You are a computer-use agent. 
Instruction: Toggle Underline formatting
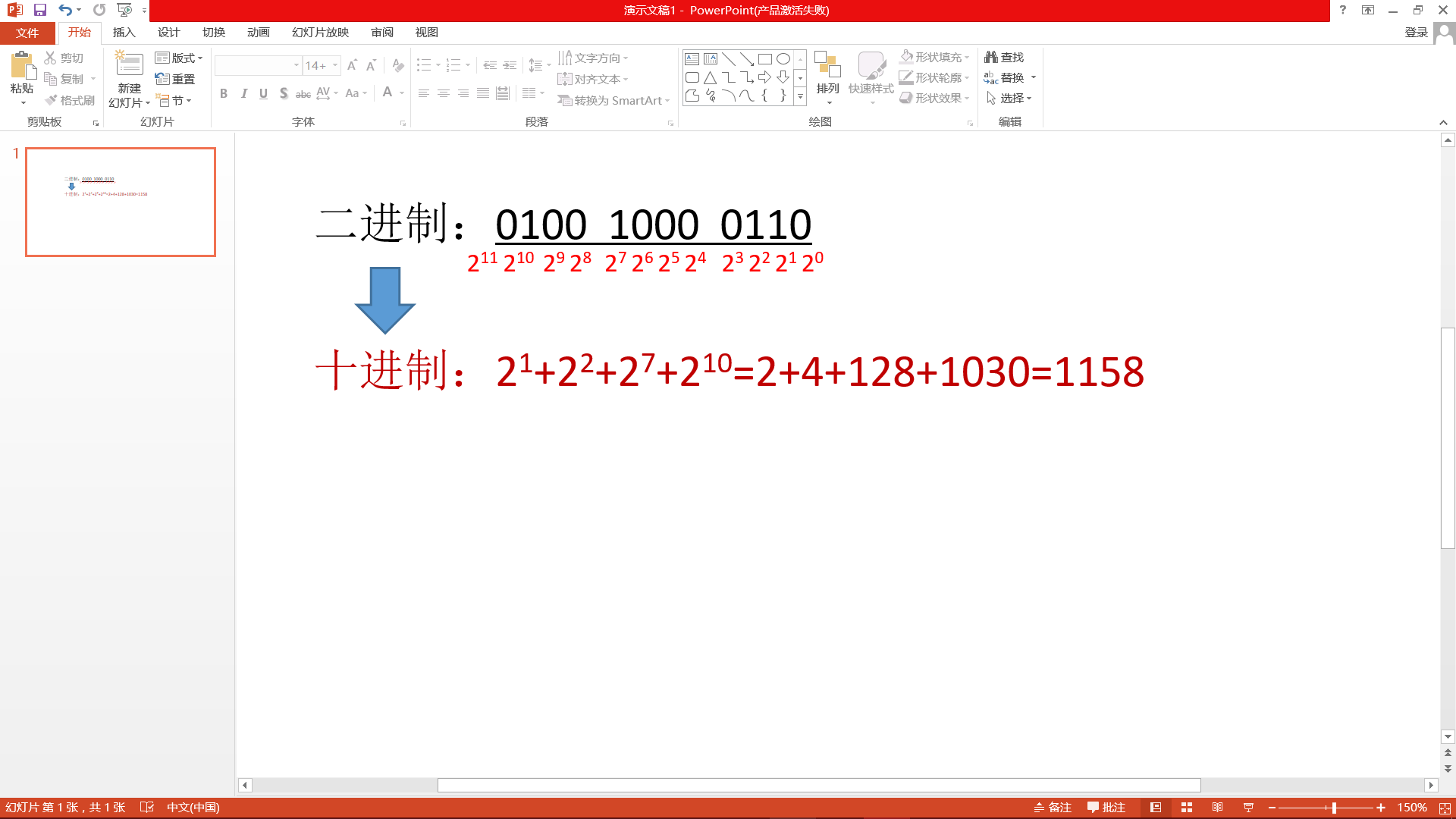coord(263,93)
